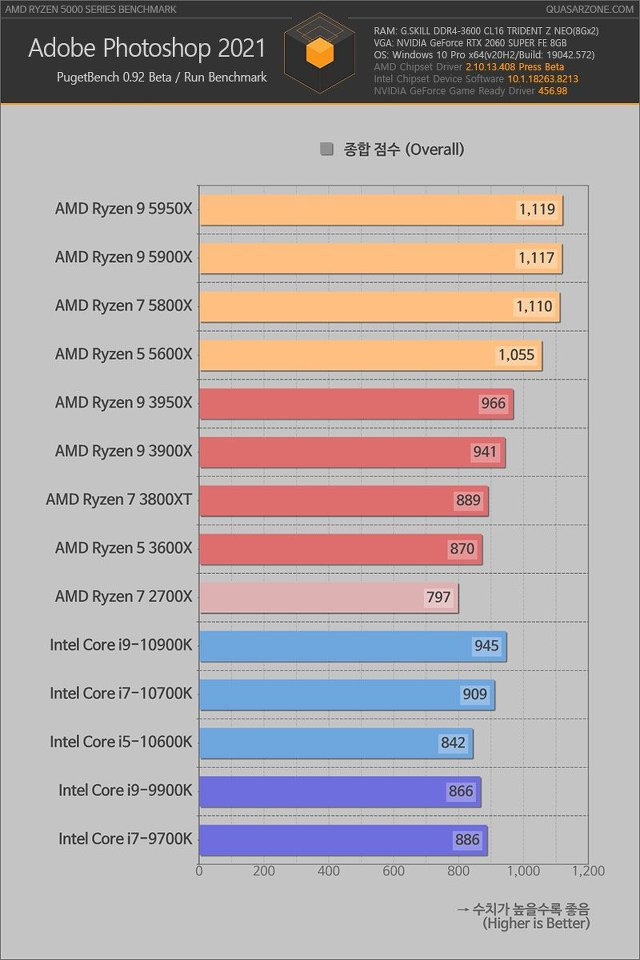Click the gray Overall legend square
Image resolution: width=640 pixels, height=960 pixels.
(x=326, y=149)
